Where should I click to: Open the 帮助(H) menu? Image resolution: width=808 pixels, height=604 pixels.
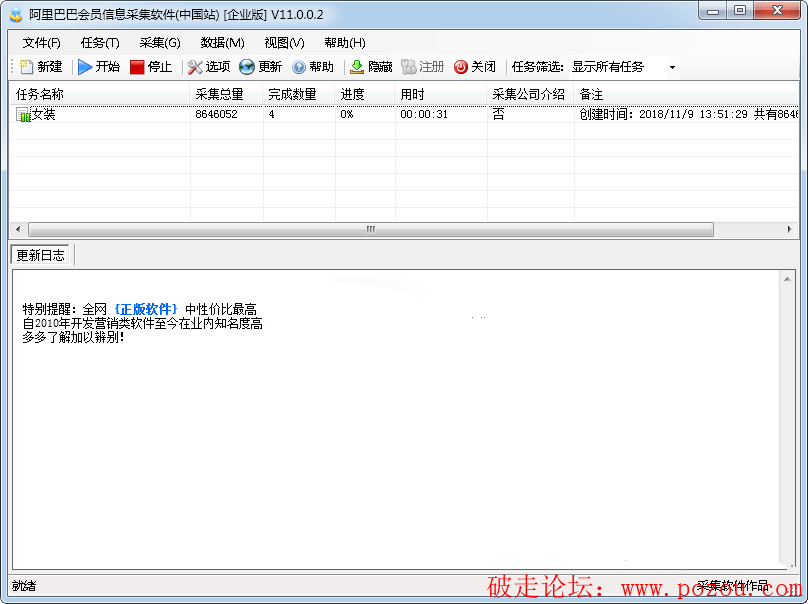tap(345, 43)
